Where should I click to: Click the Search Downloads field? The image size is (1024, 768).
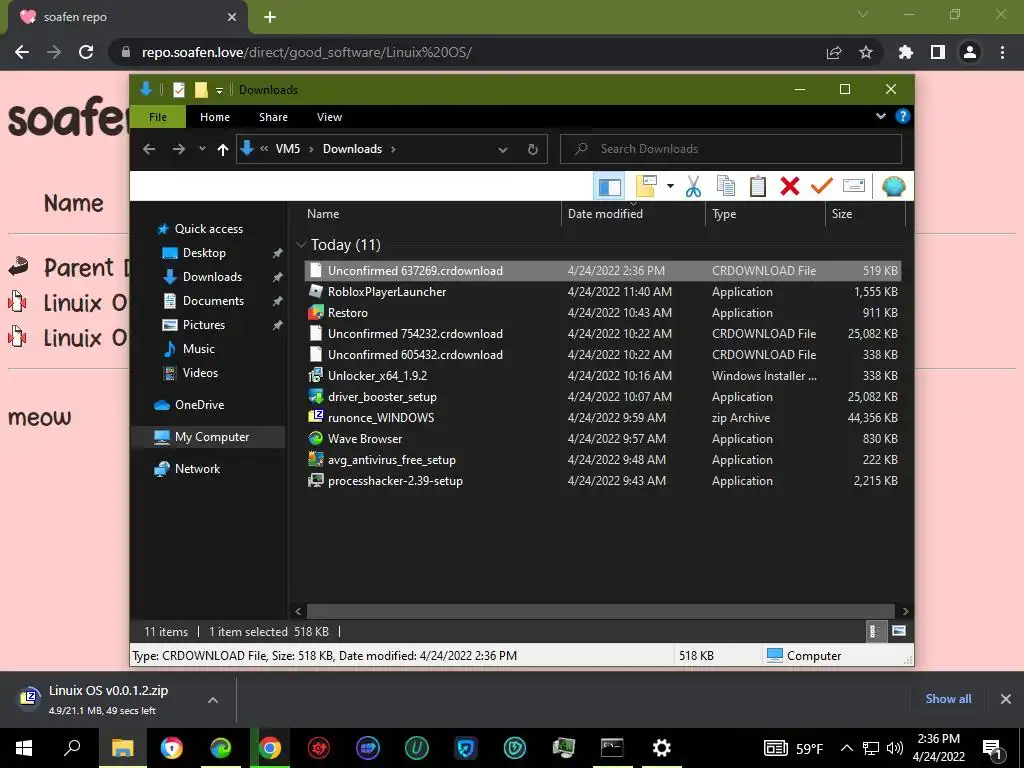pyautogui.click(x=731, y=149)
